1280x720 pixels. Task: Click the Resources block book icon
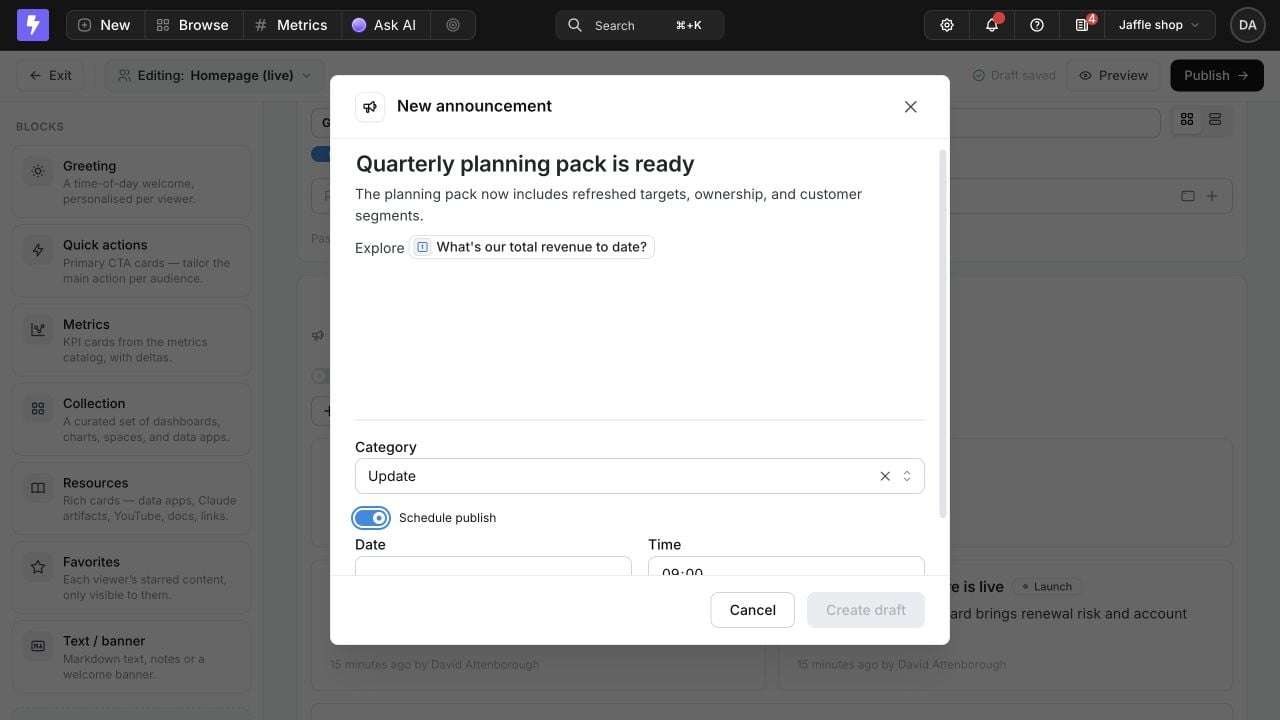pyautogui.click(x=38, y=488)
